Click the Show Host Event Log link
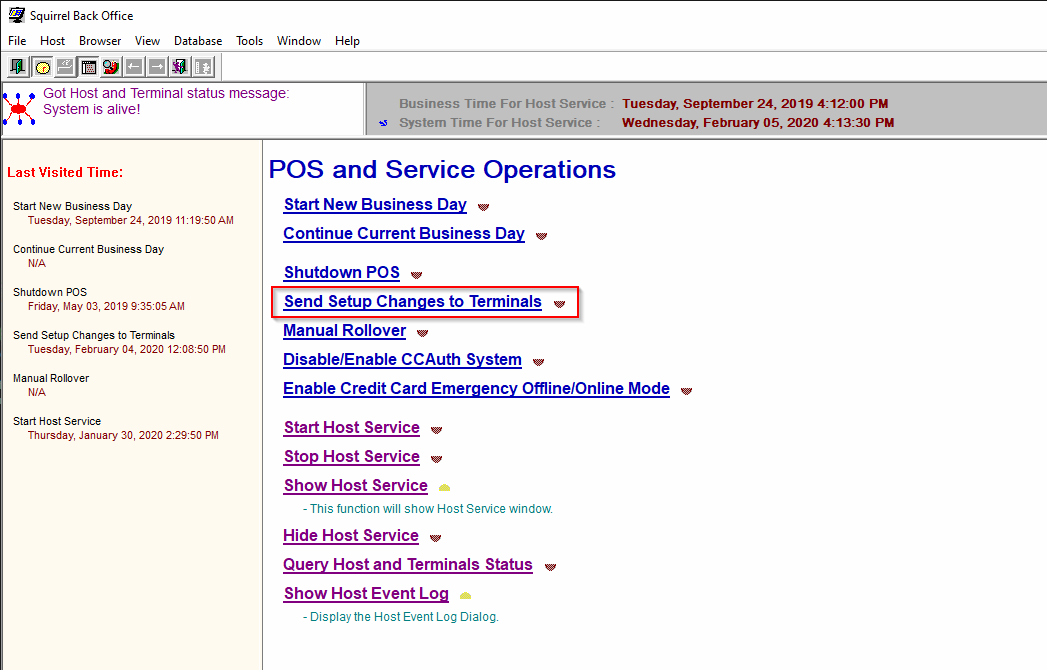The width and height of the screenshot is (1047, 670). coord(366,594)
